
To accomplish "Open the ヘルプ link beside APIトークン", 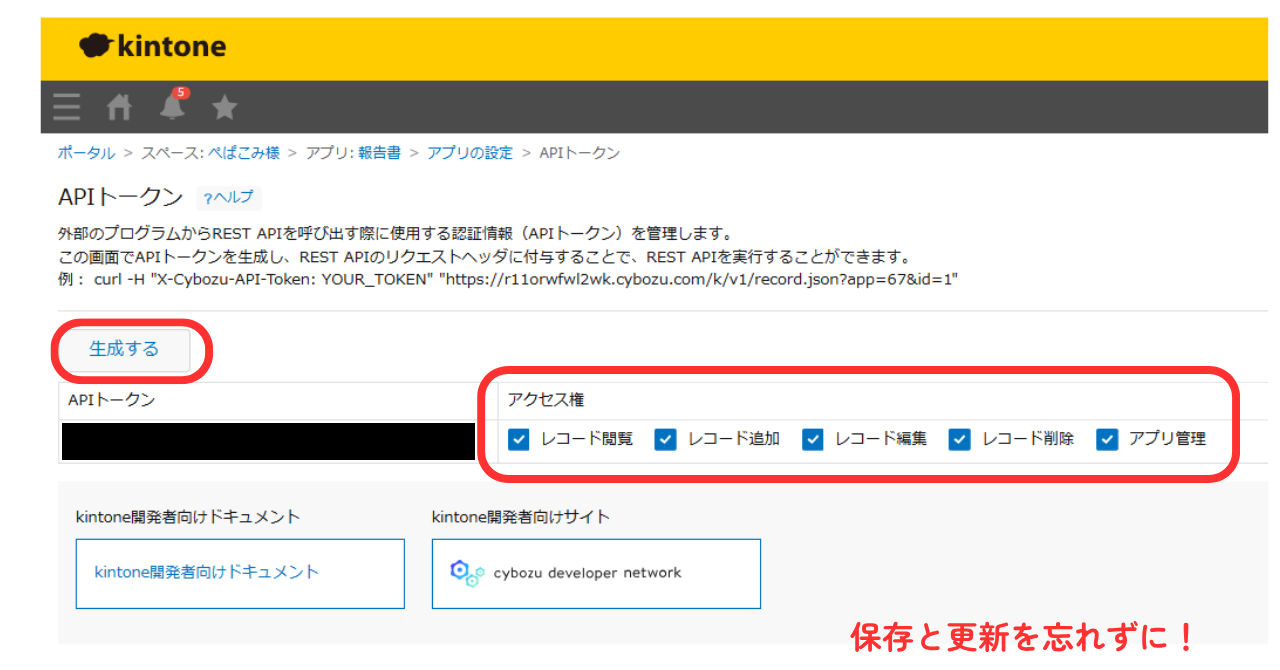I will tap(229, 197).
